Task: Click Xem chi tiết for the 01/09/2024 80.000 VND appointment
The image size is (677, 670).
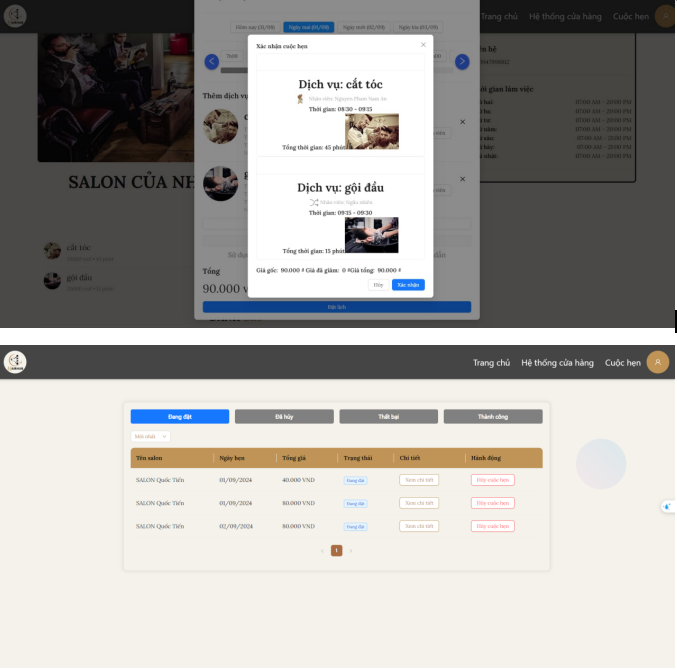Action: [419, 503]
